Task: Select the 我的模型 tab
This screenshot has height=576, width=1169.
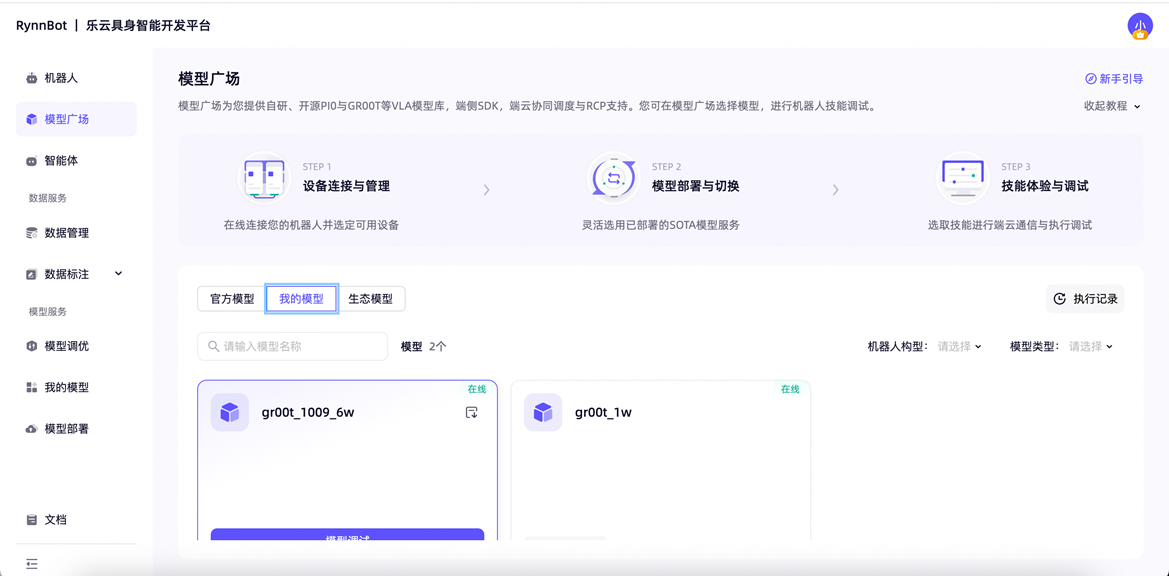Action: [301, 299]
